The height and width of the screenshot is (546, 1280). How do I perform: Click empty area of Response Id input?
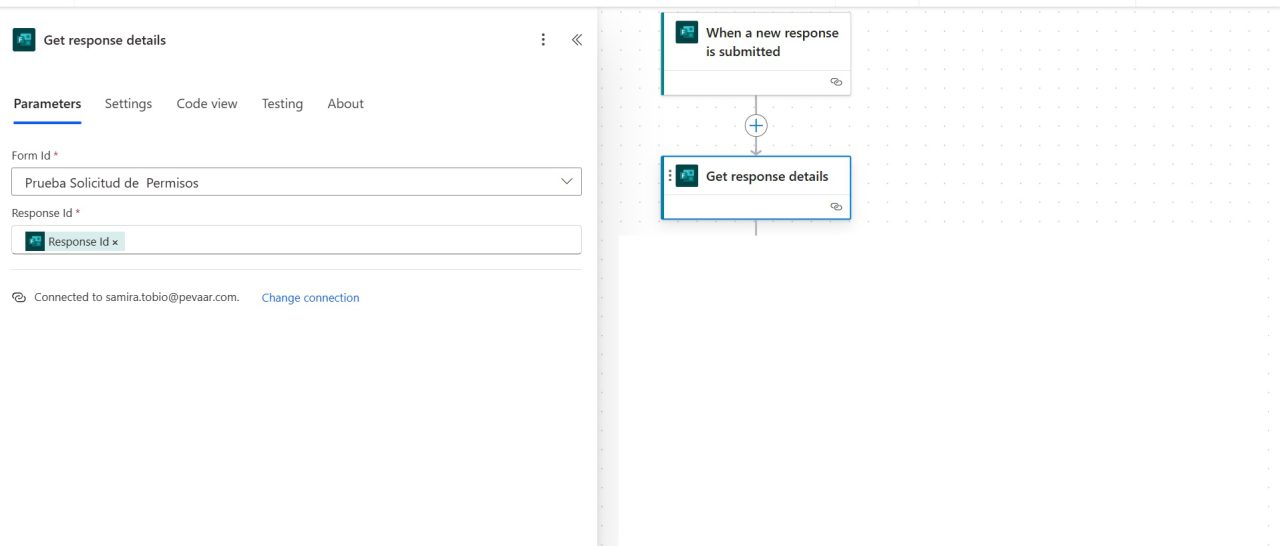[350, 241]
